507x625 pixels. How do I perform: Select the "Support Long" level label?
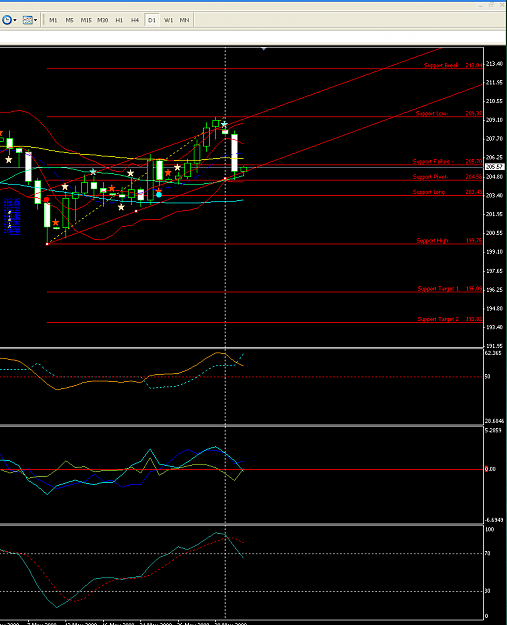coord(428,192)
